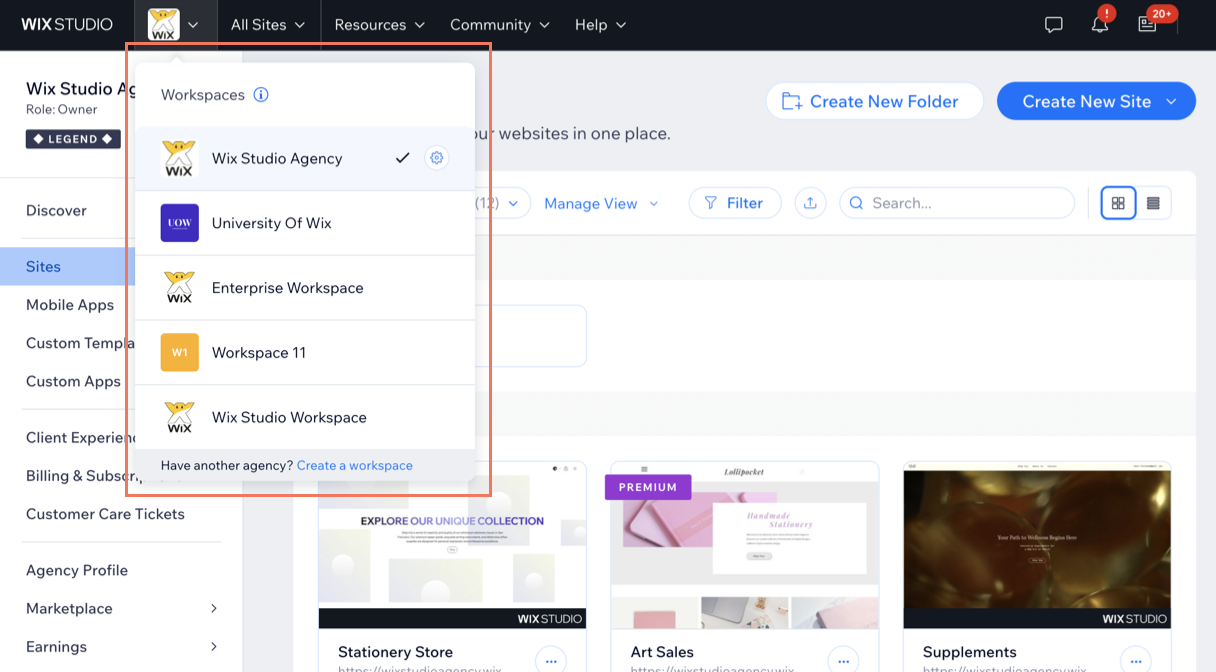
Task: Click the Workspaces info icon
Action: click(261, 95)
